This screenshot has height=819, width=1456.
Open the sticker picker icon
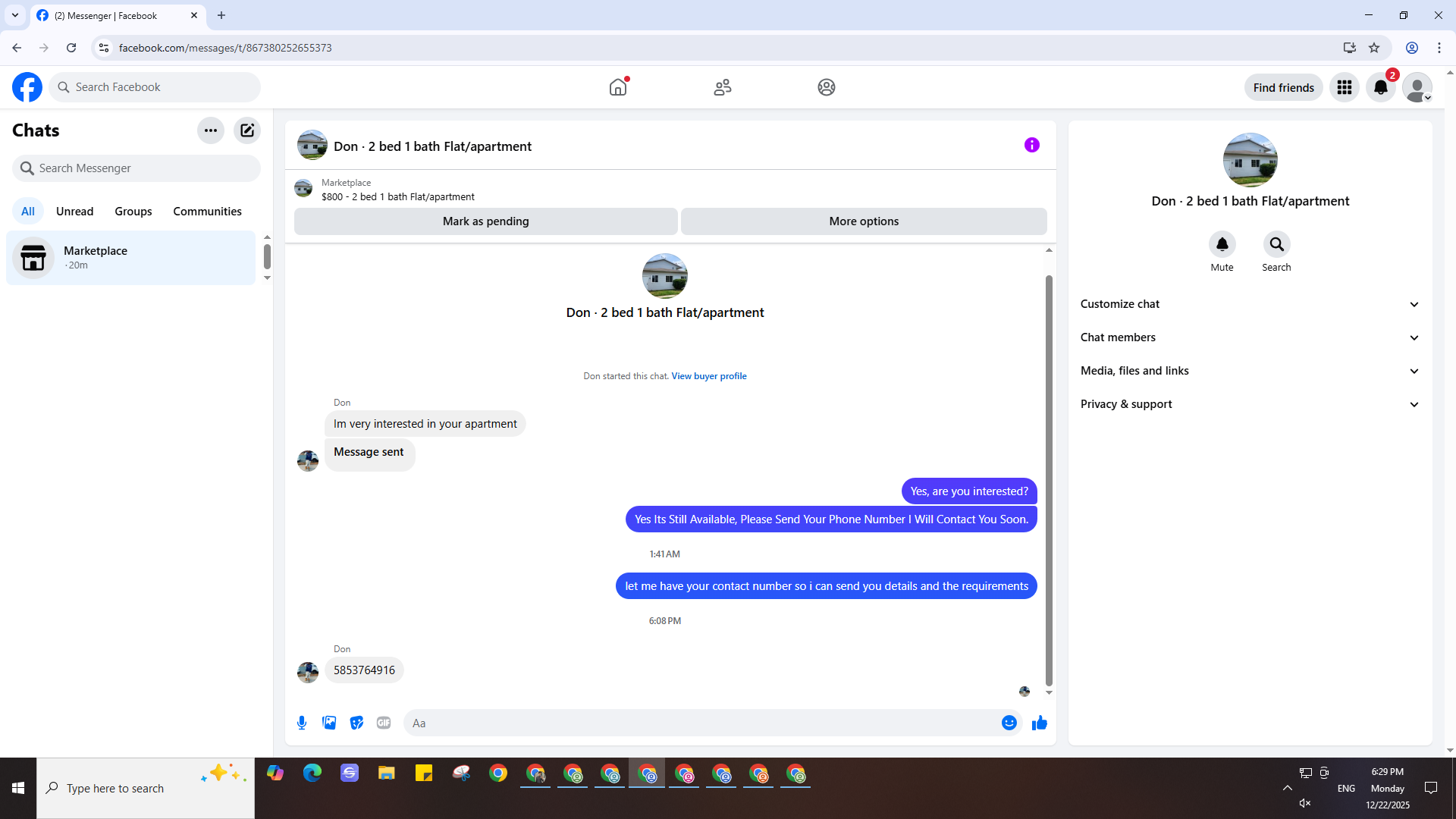pyautogui.click(x=356, y=723)
